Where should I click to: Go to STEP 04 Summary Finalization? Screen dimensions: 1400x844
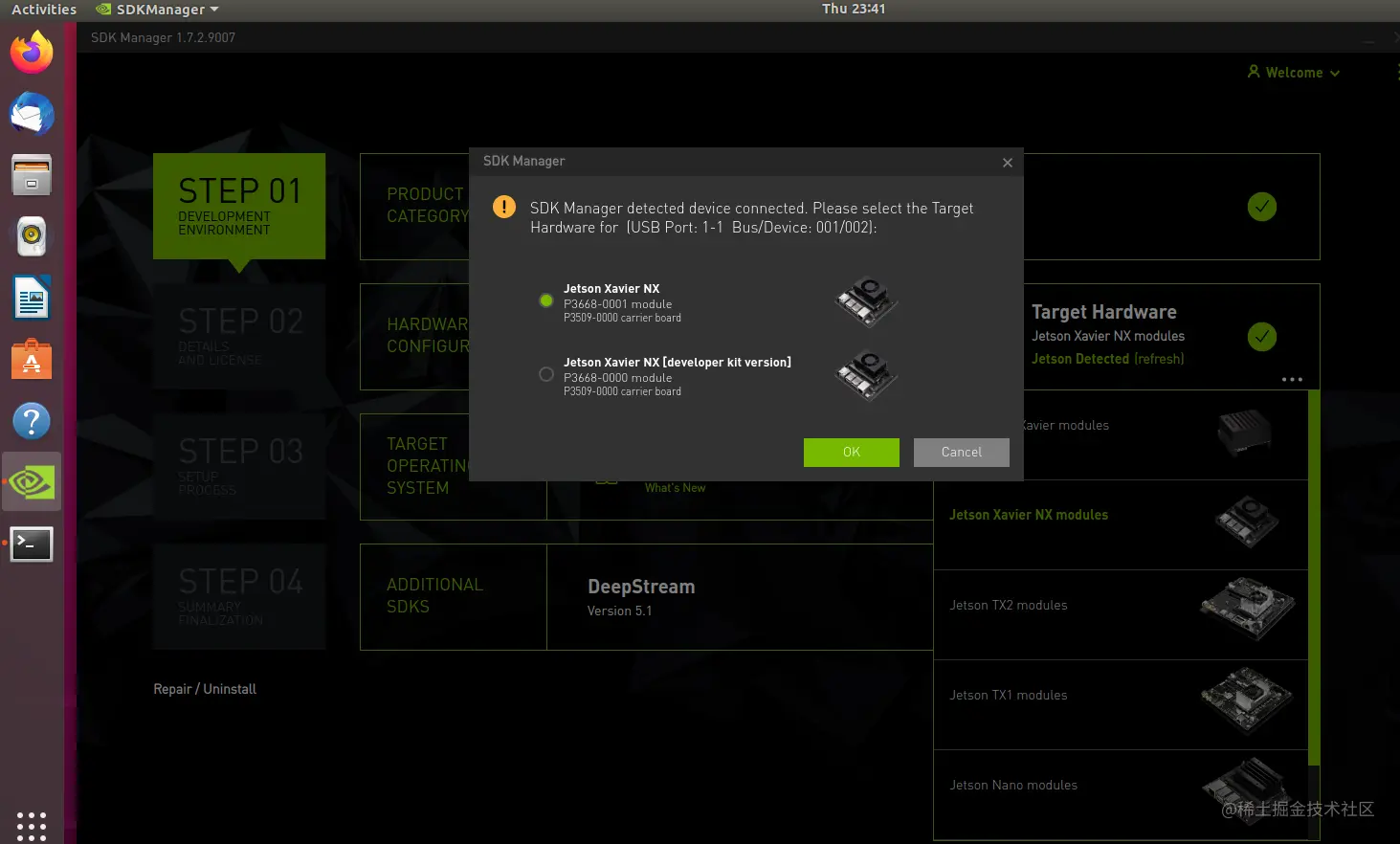[239, 596]
